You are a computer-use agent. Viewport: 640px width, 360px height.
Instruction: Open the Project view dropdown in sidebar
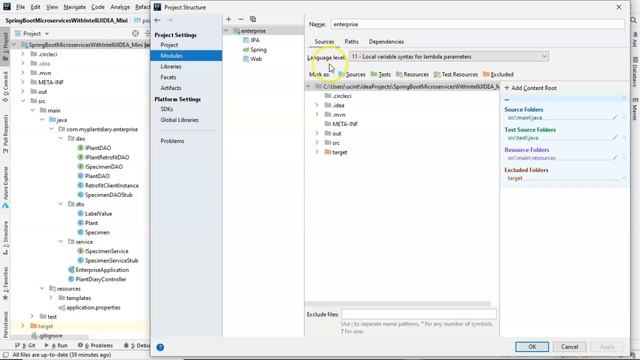pos(32,33)
